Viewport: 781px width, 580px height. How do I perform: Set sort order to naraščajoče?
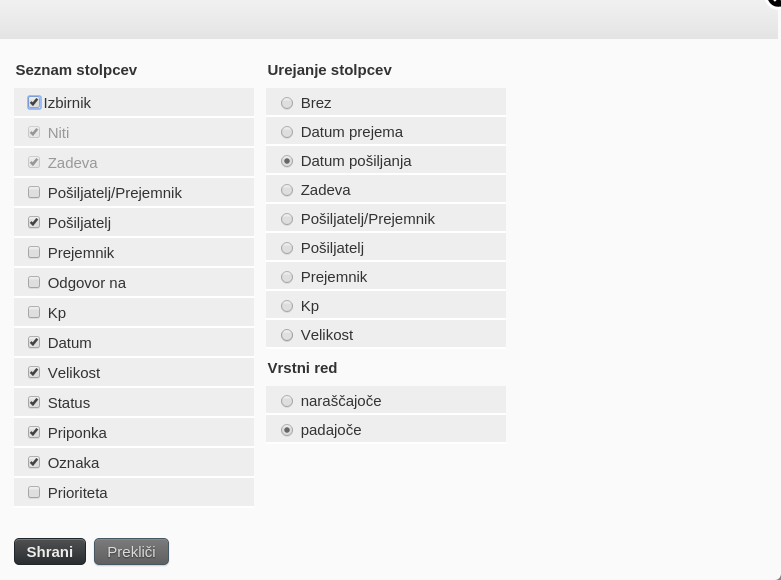click(x=287, y=401)
